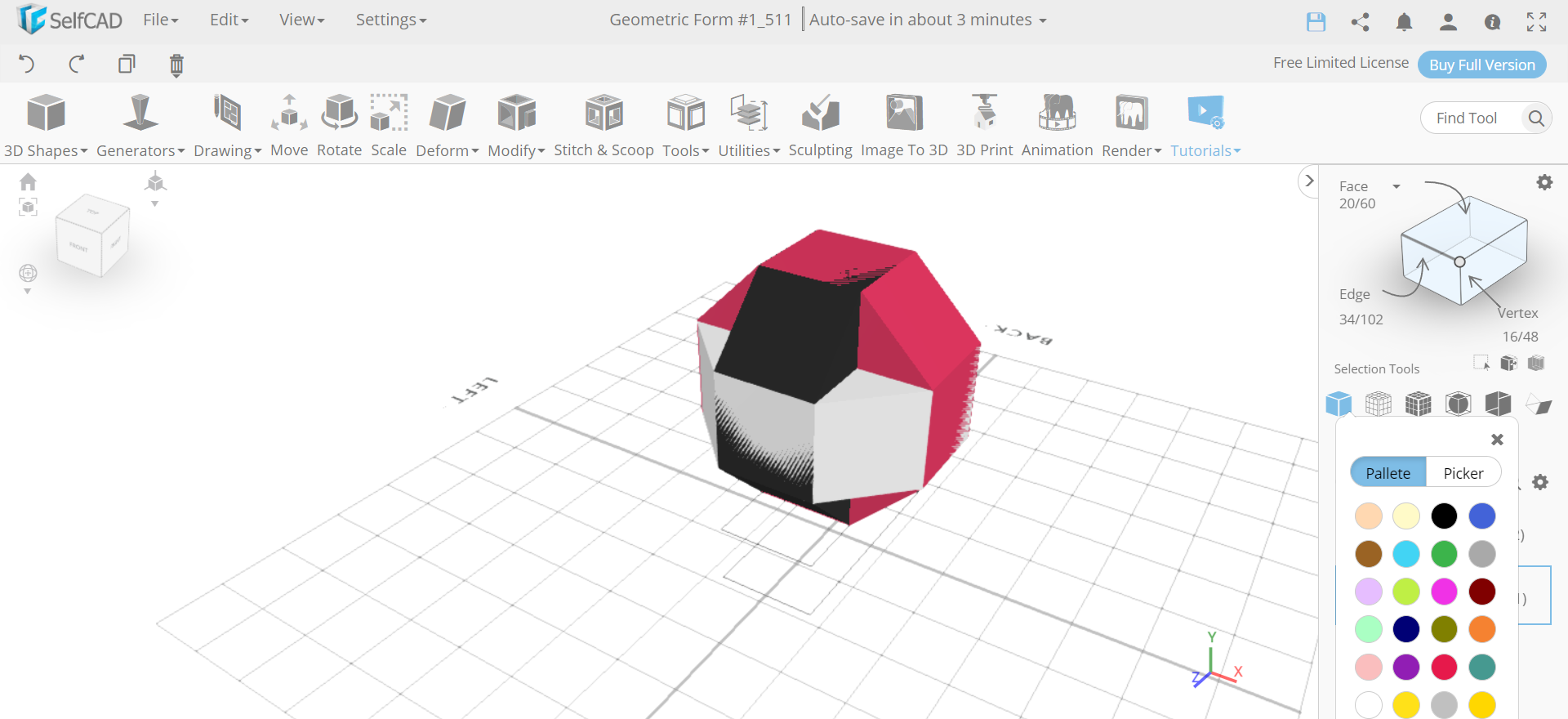Toggle fullscreen mode
The height and width of the screenshot is (719, 1568).
pos(1536,21)
